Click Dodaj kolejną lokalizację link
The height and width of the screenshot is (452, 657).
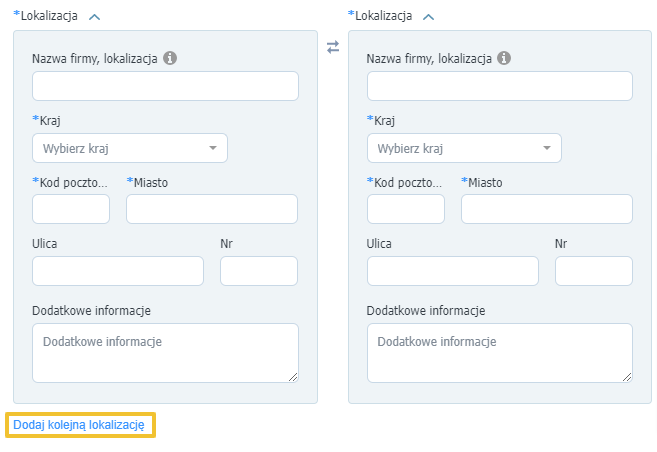coord(79,425)
